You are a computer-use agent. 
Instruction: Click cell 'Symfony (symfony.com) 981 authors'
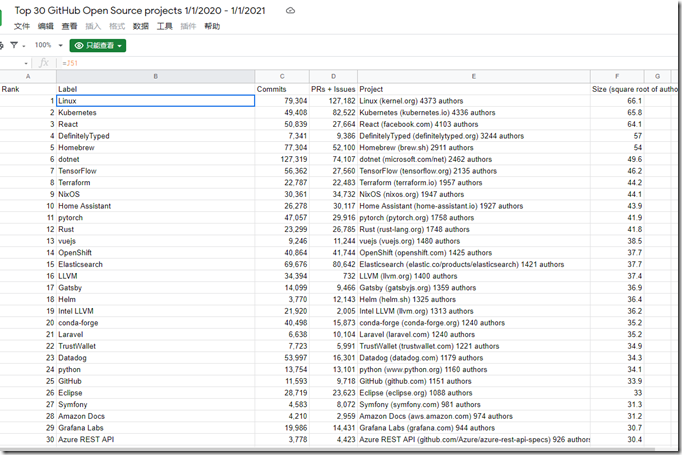[x=474, y=405]
